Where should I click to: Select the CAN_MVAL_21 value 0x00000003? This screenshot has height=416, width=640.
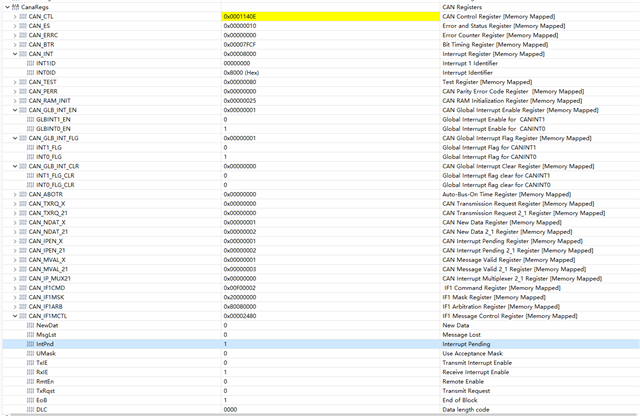[x=240, y=269]
